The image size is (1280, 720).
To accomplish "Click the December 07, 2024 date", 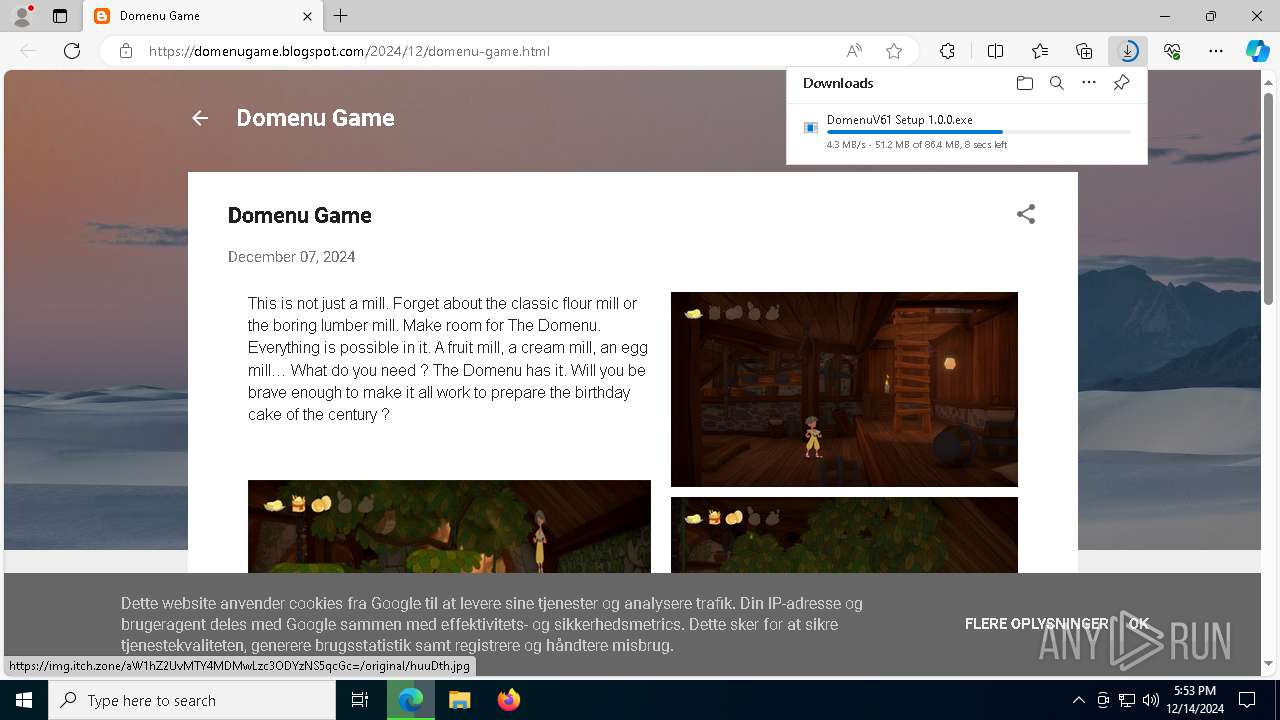I will click(292, 257).
